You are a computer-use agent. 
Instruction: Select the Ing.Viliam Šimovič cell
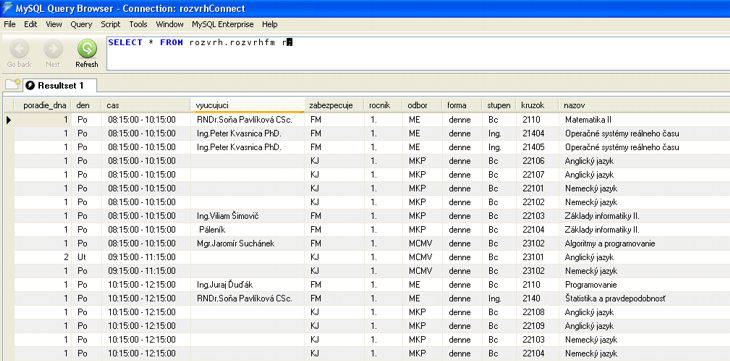click(247, 216)
